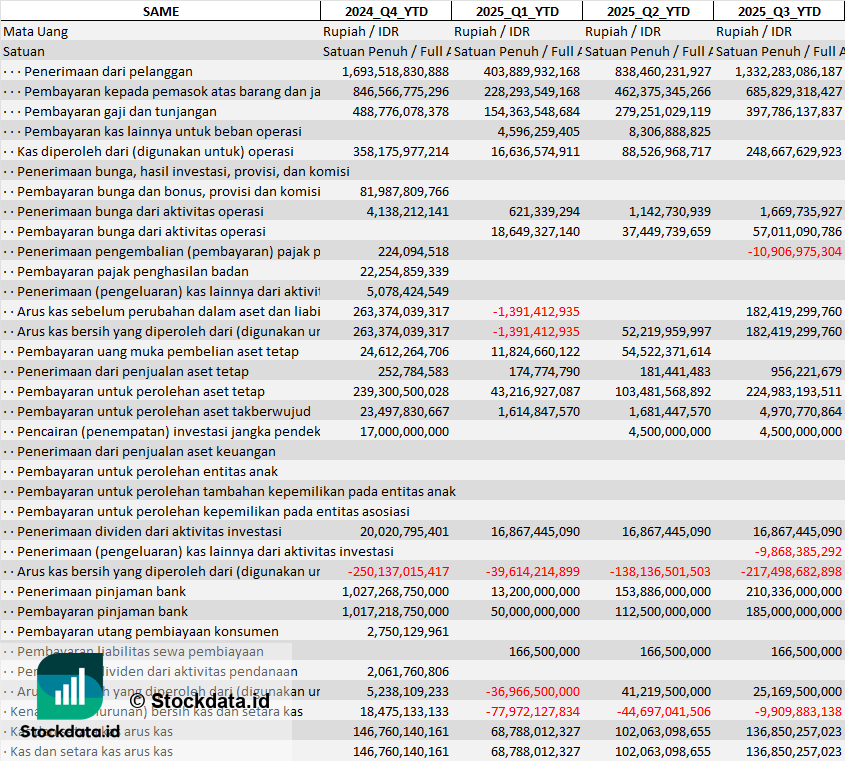Select the 2025_Q2_YTD column header
845x761 pixels.
pos(647,11)
